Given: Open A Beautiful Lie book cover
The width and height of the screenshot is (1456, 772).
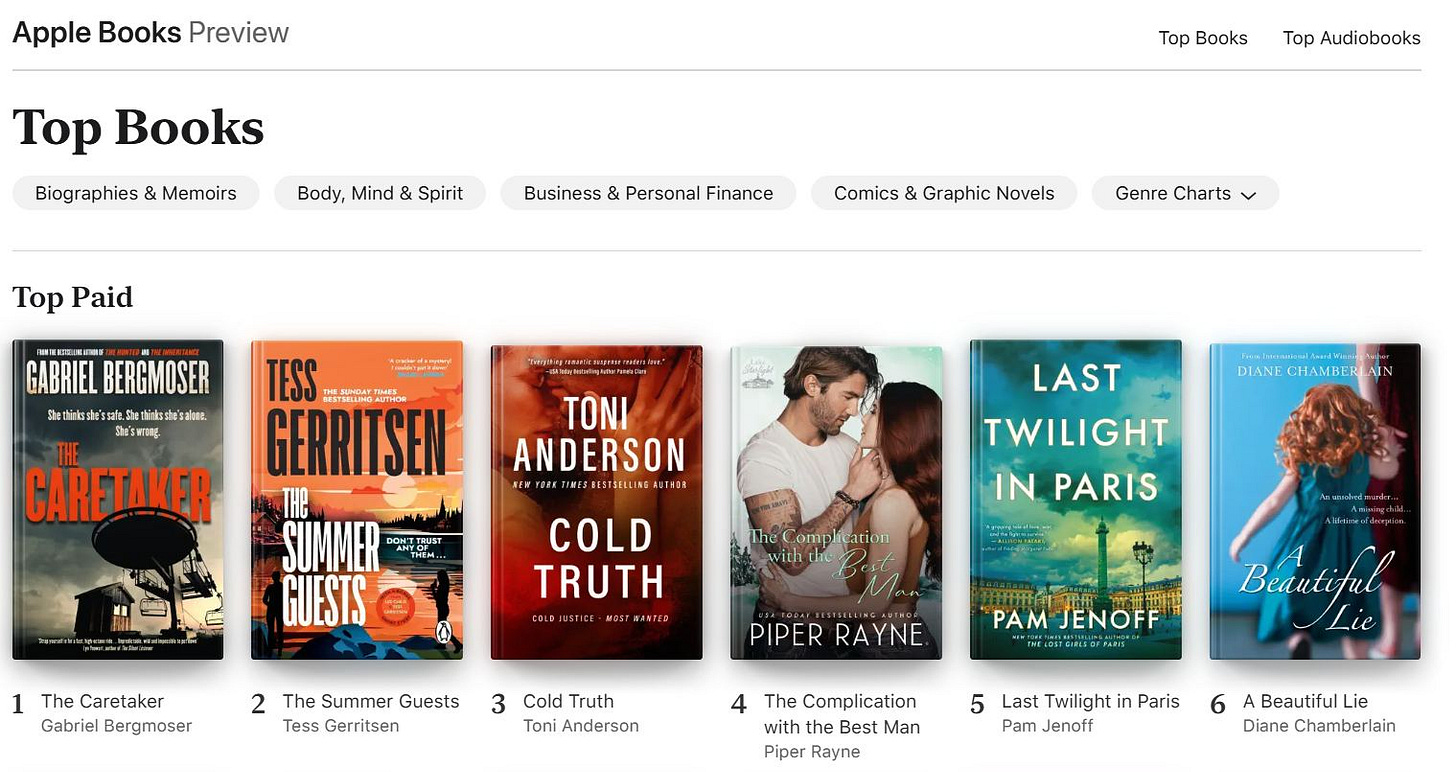Looking at the screenshot, I should pos(1315,502).
